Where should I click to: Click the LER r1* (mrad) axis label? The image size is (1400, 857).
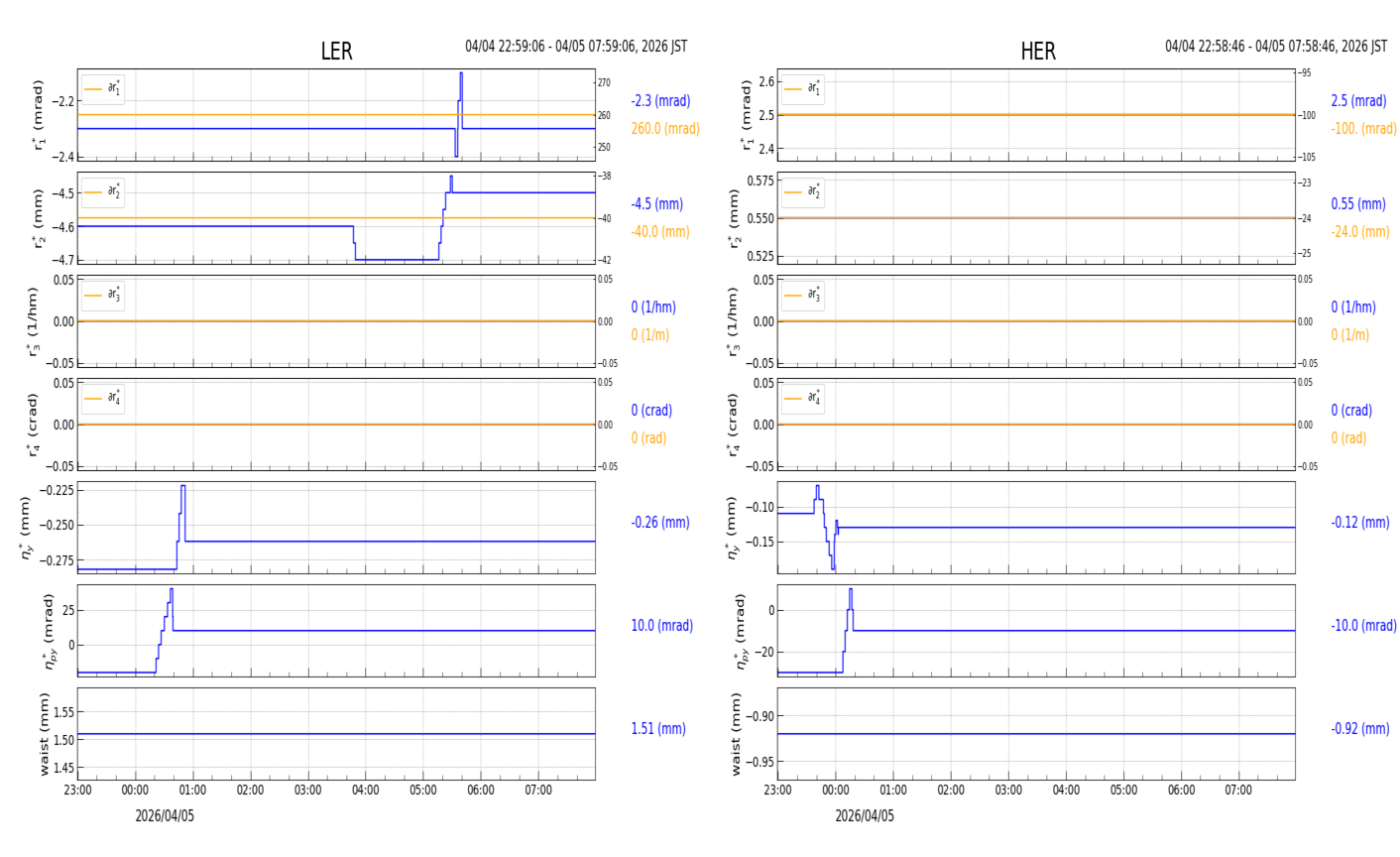38,115
